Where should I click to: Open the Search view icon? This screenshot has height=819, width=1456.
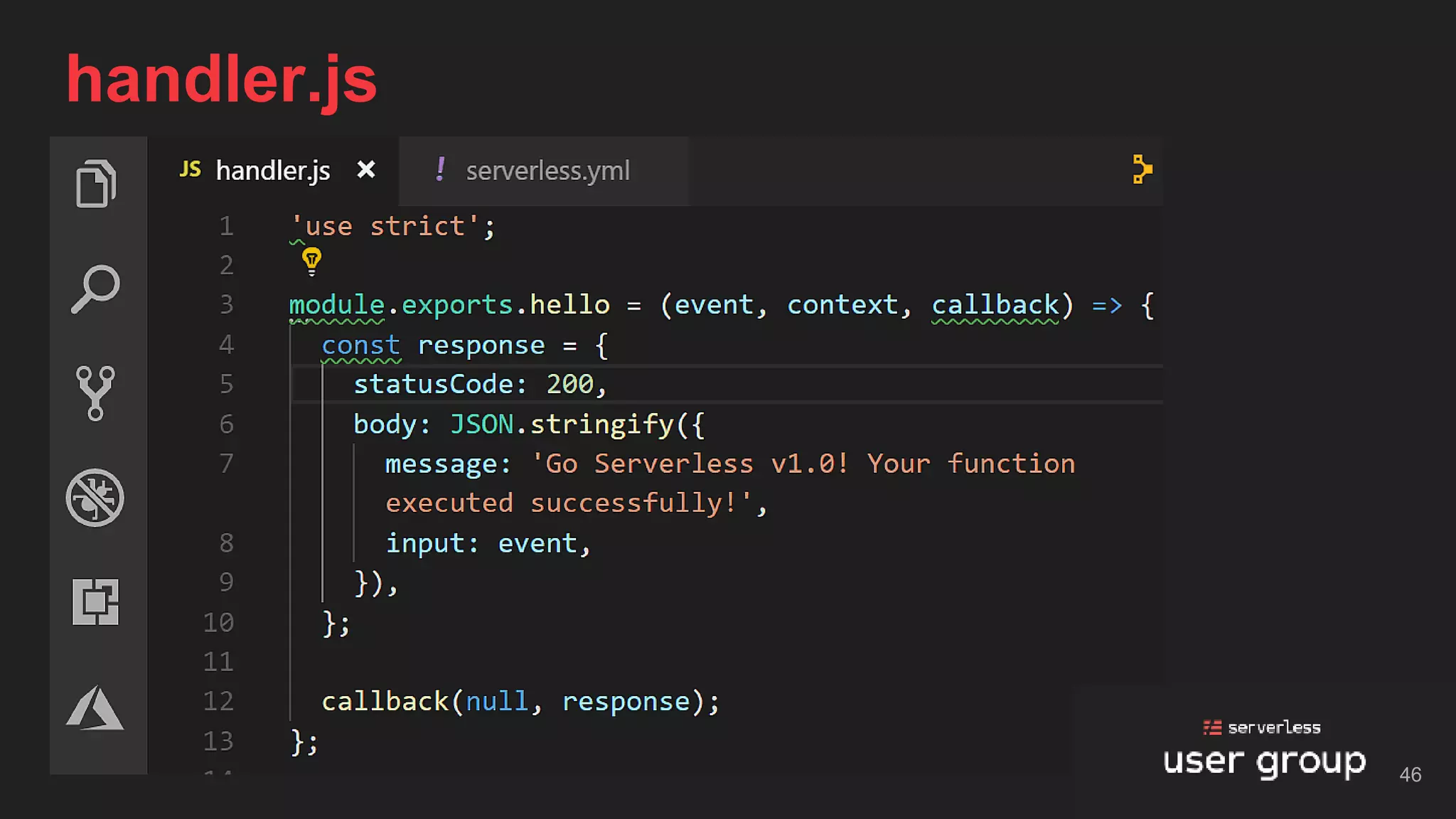coord(95,289)
